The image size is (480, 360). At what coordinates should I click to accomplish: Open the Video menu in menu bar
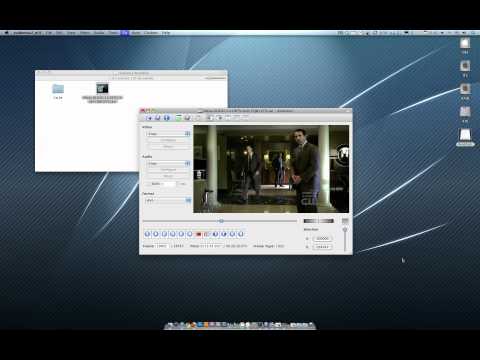point(85,33)
